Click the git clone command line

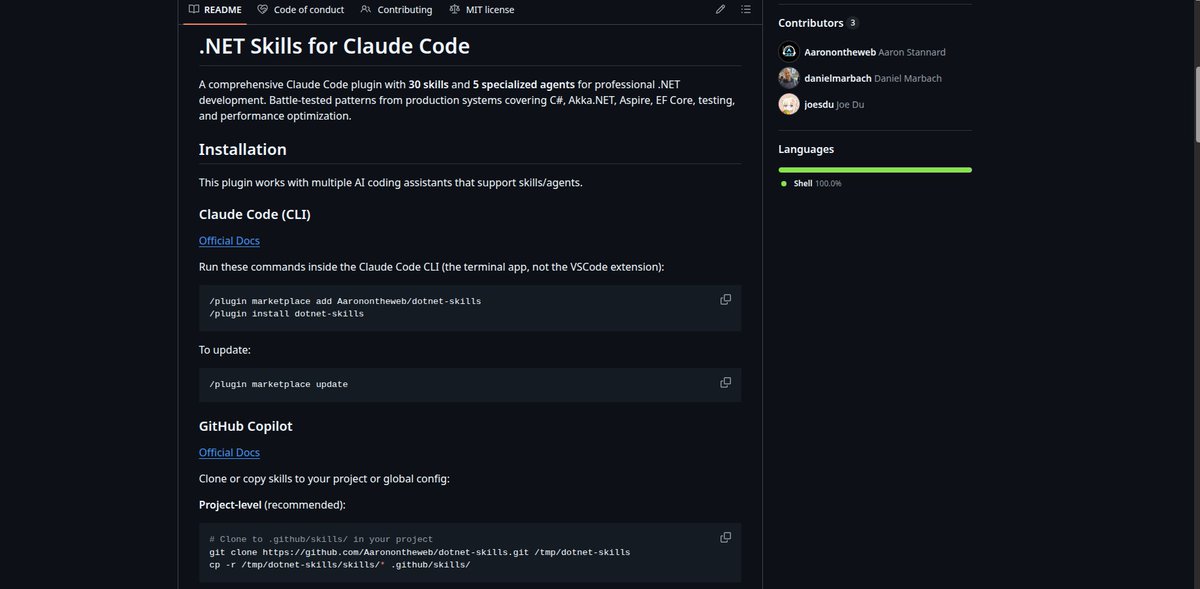tap(419, 552)
